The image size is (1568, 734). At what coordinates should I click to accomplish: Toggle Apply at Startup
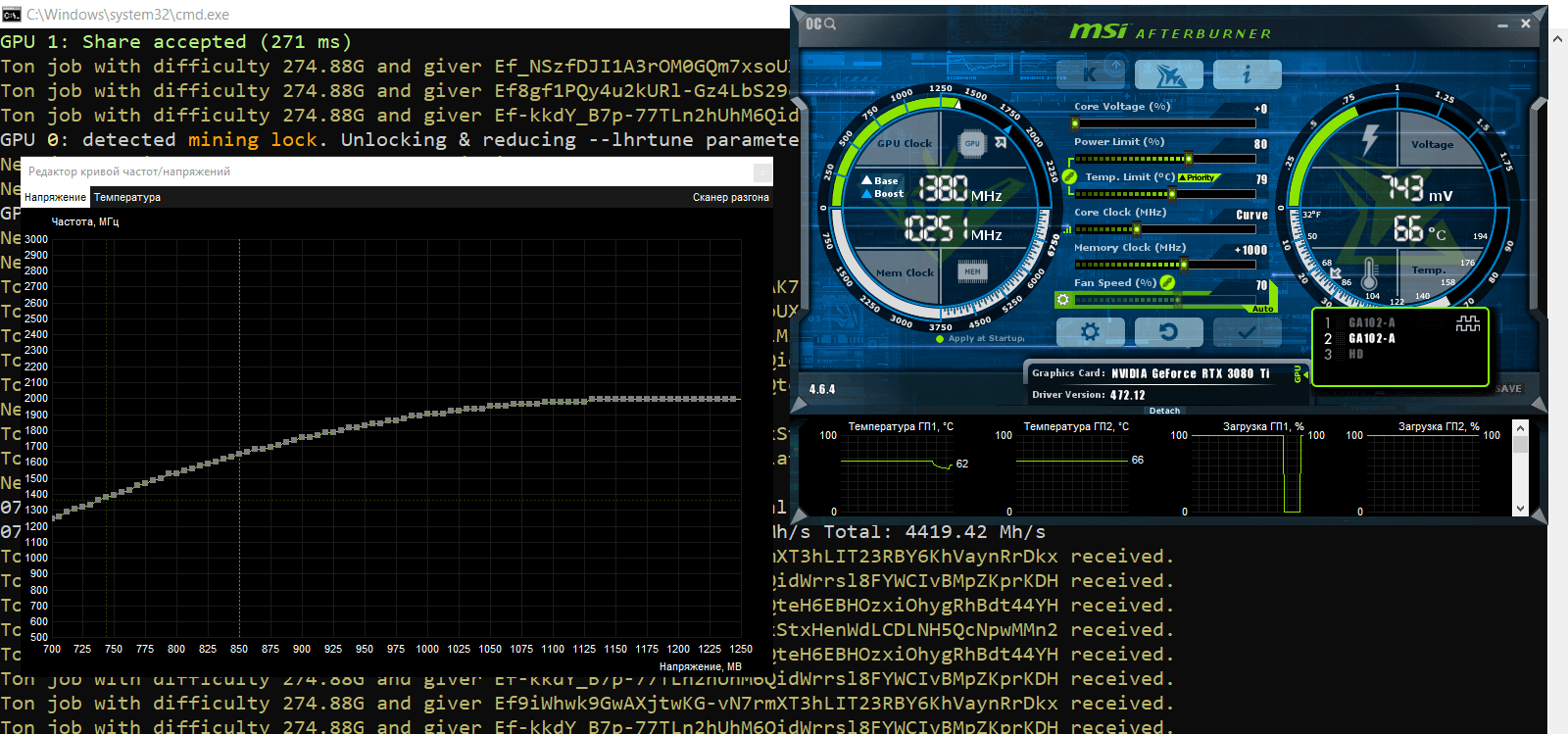pyautogui.click(x=941, y=339)
